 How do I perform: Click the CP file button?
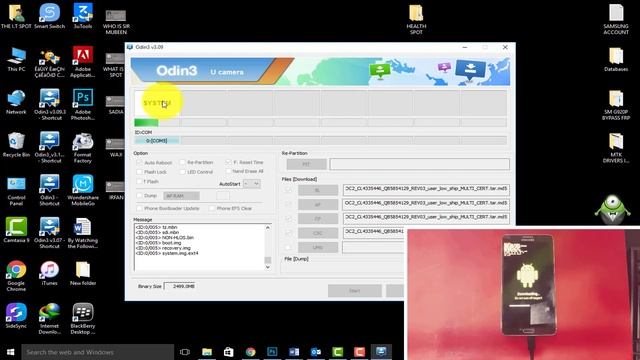[x=318, y=219]
